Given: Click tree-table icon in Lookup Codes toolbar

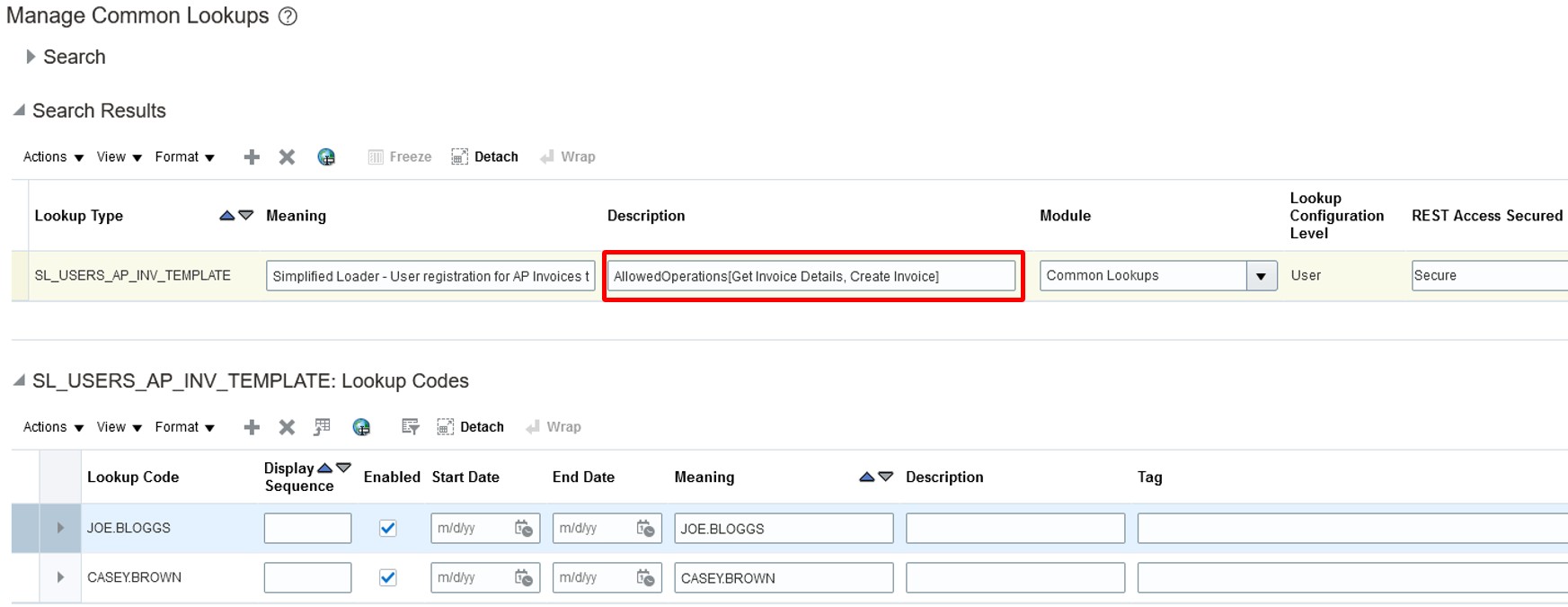Looking at the screenshot, I should click(322, 427).
